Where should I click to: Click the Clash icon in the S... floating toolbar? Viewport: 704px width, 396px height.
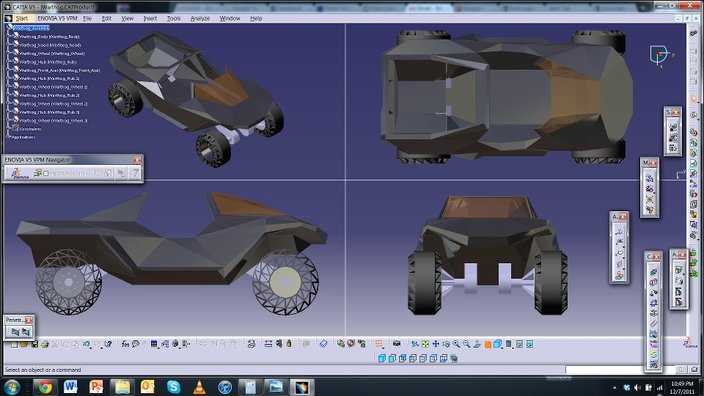point(674,126)
